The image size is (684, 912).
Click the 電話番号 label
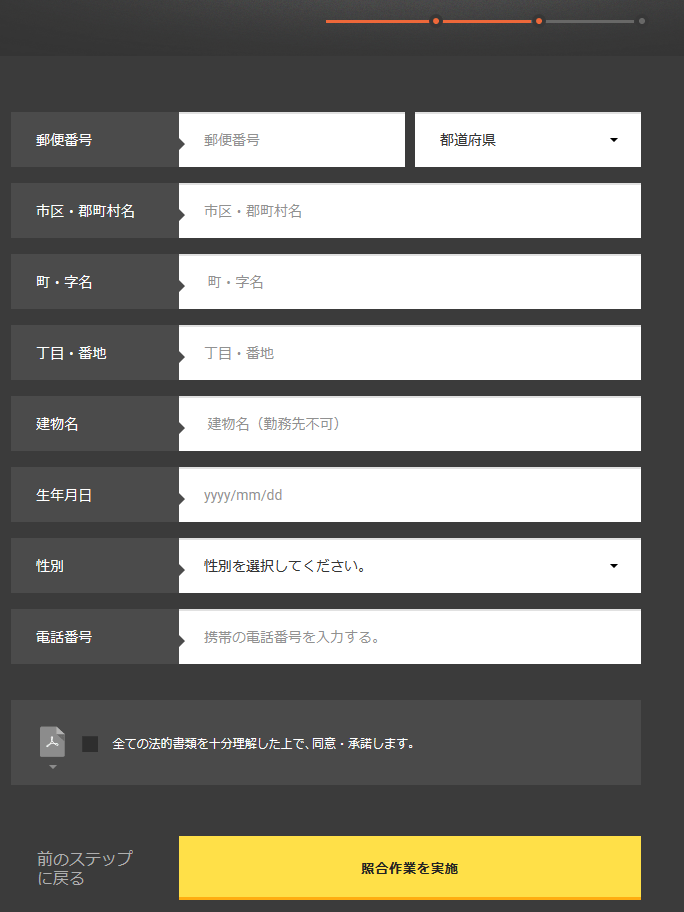click(64, 637)
